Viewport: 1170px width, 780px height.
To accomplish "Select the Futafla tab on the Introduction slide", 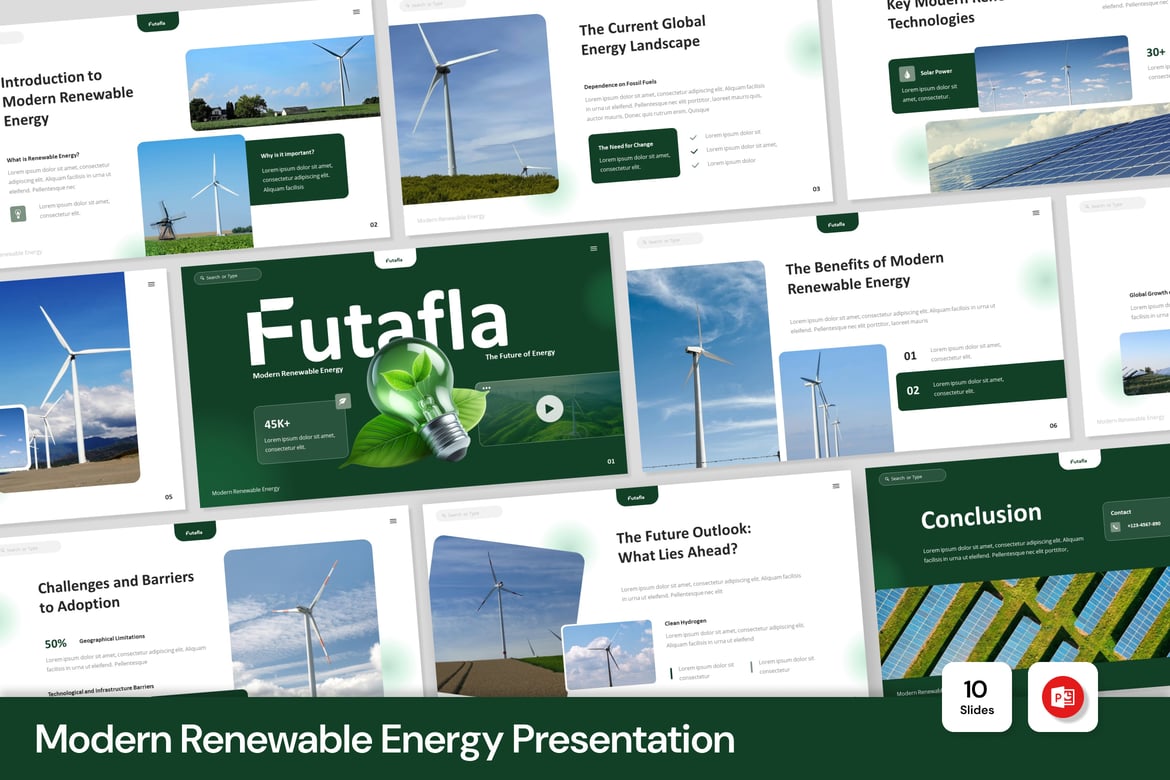I will [157, 22].
